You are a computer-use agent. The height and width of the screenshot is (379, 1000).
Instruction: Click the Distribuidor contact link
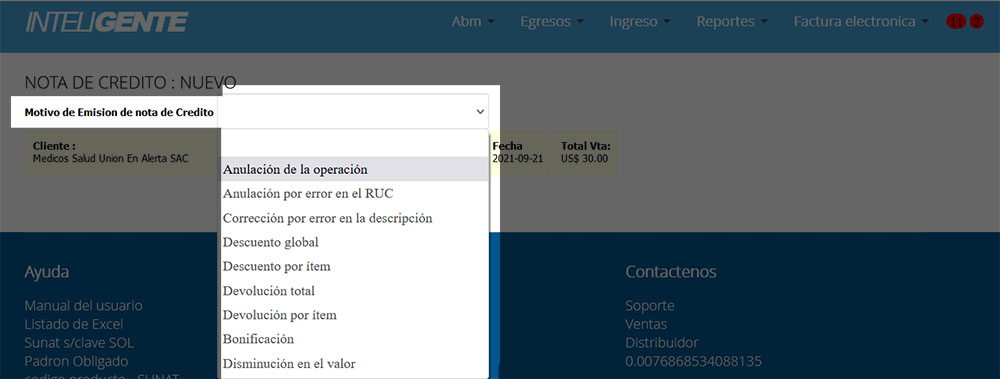tap(661, 343)
